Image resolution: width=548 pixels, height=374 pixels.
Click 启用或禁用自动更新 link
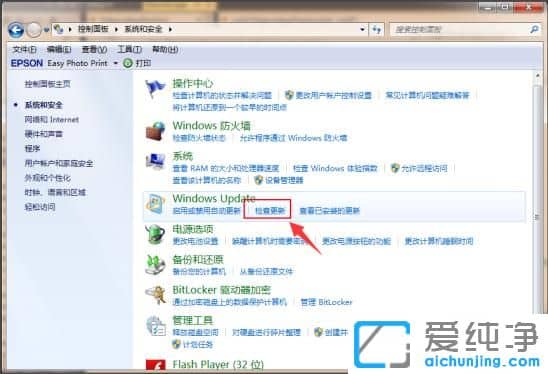[x=207, y=211]
